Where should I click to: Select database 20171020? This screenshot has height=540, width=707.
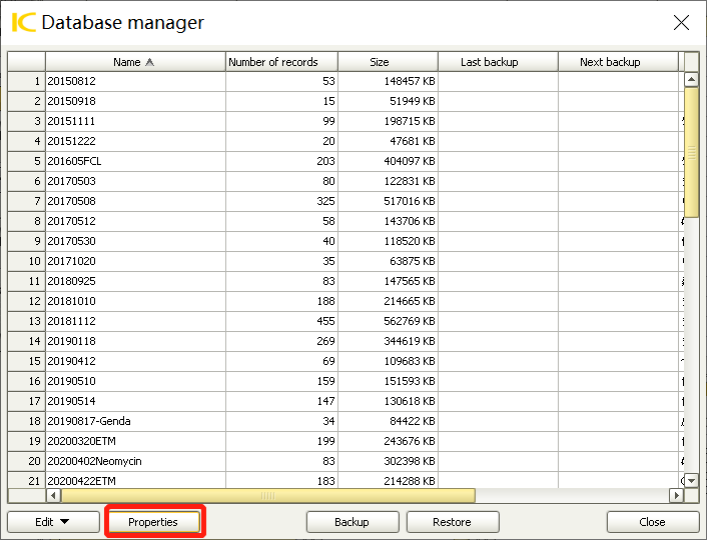pos(135,261)
